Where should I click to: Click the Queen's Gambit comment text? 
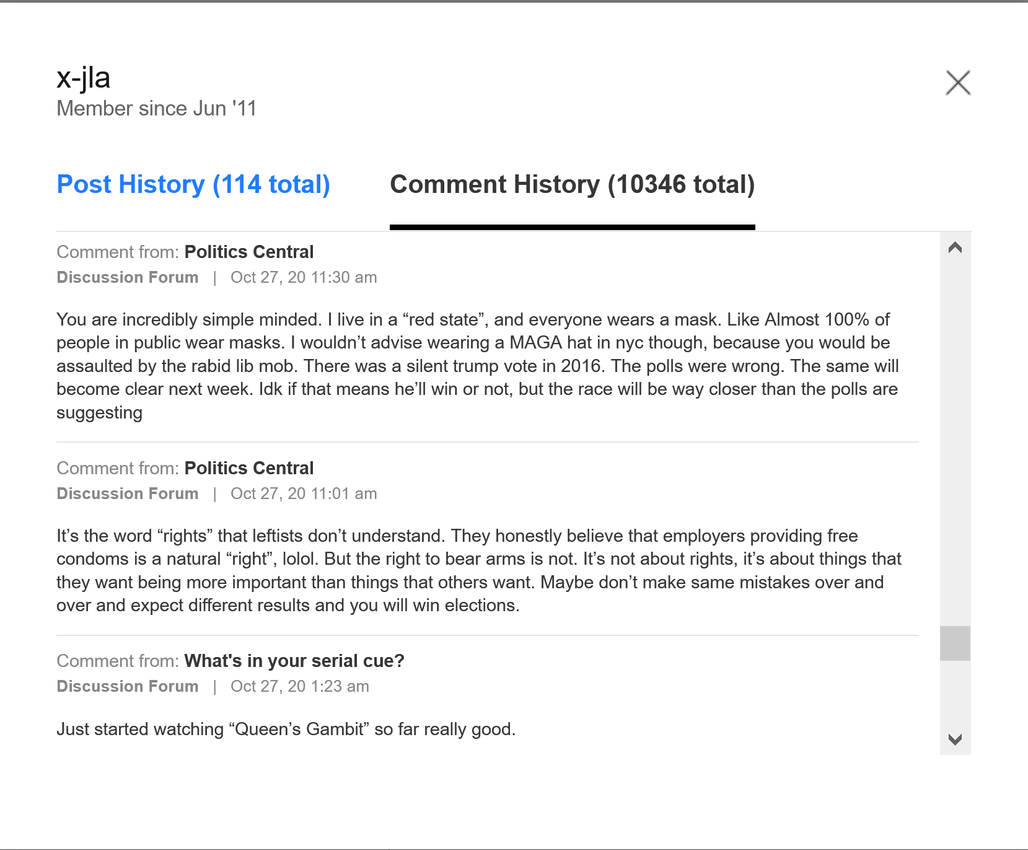coord(286,729)
